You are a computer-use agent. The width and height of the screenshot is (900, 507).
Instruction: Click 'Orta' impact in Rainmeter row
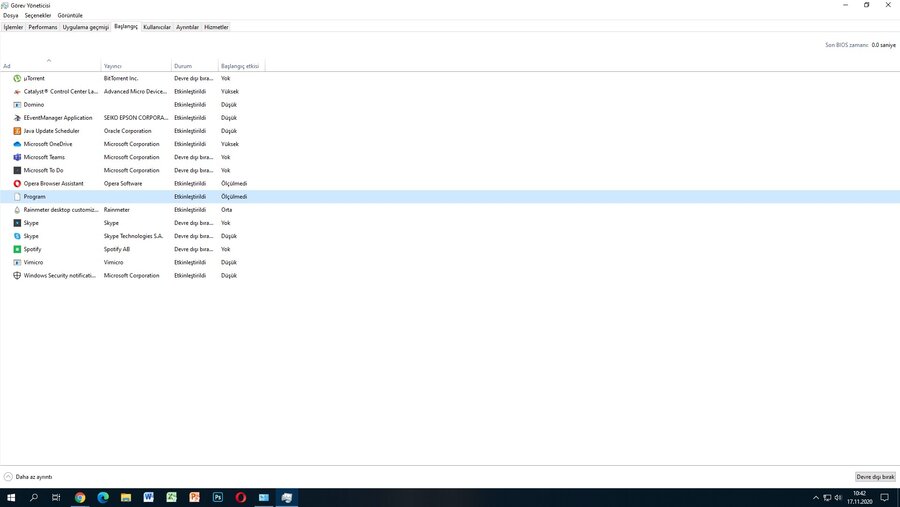pos(227,210)
